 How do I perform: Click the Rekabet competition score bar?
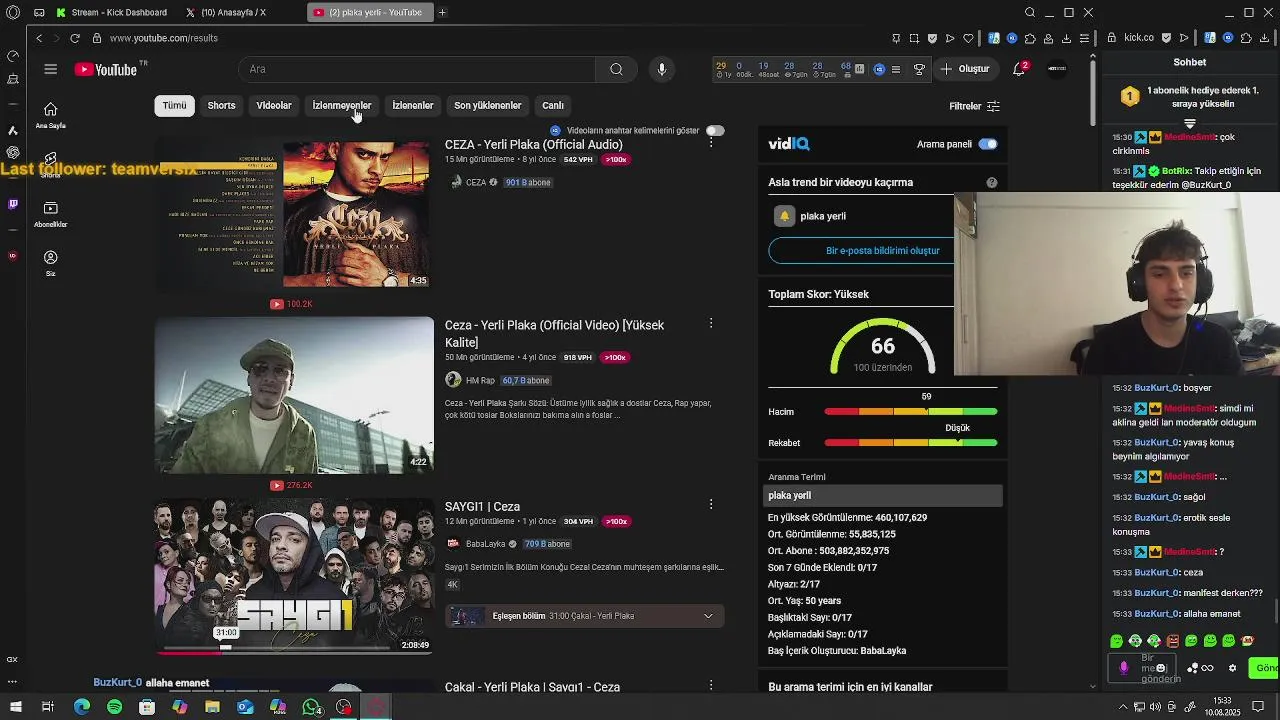pyautogui.click(x=911, y=443)
